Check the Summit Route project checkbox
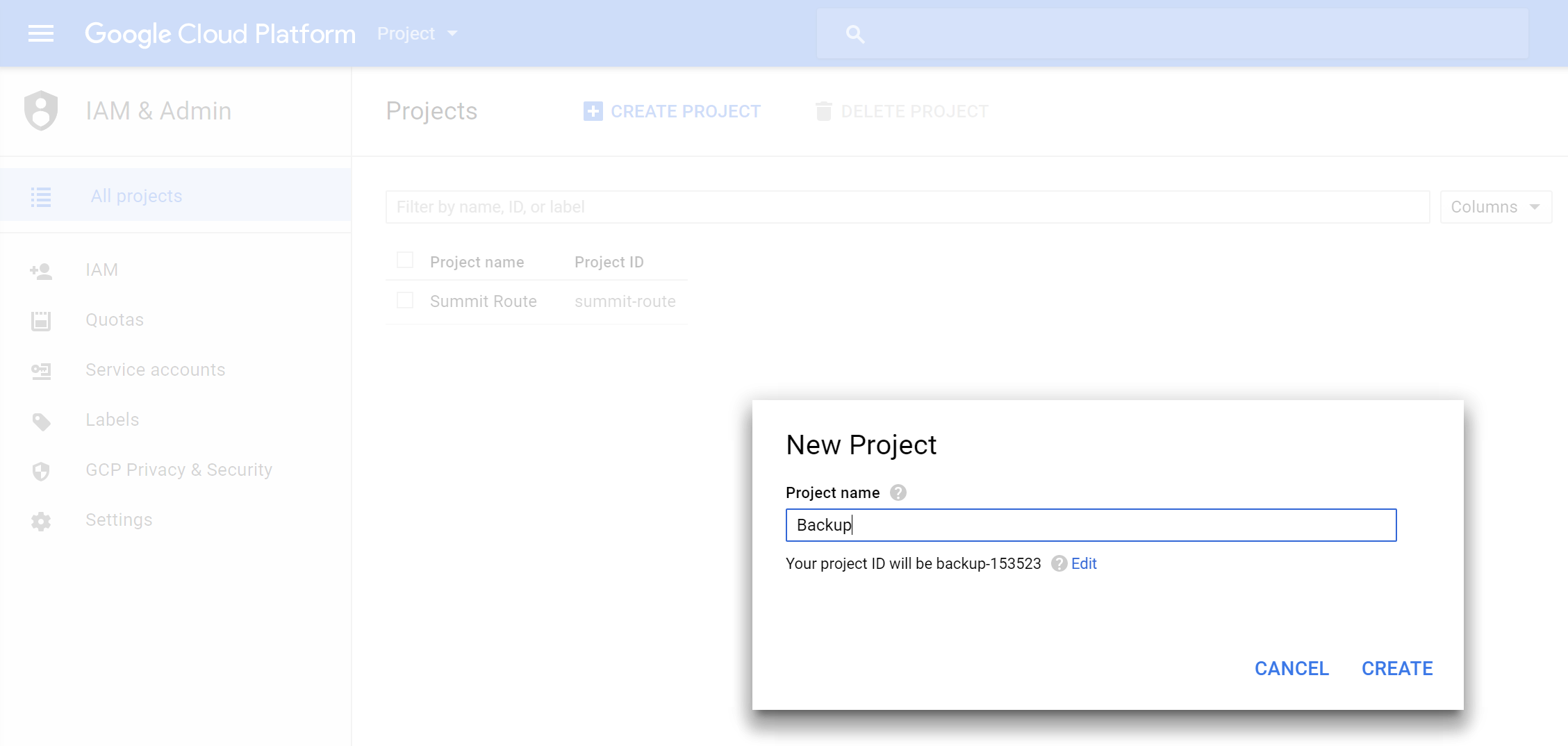 404,300
